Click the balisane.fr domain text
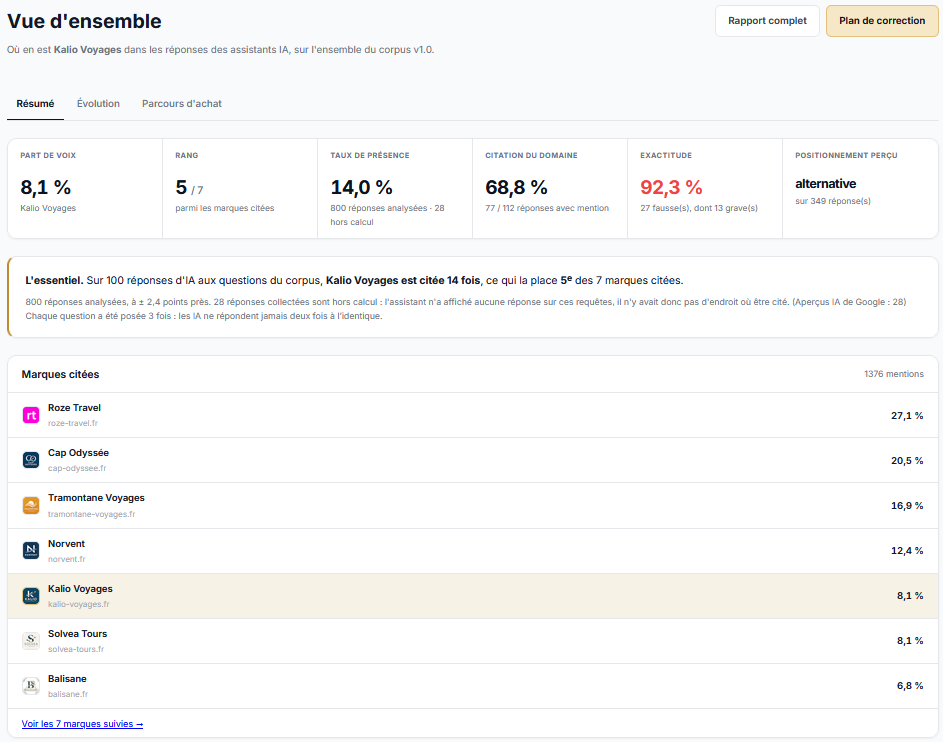Viewport: 943px width, 742px height. click(x=68, y=694)
